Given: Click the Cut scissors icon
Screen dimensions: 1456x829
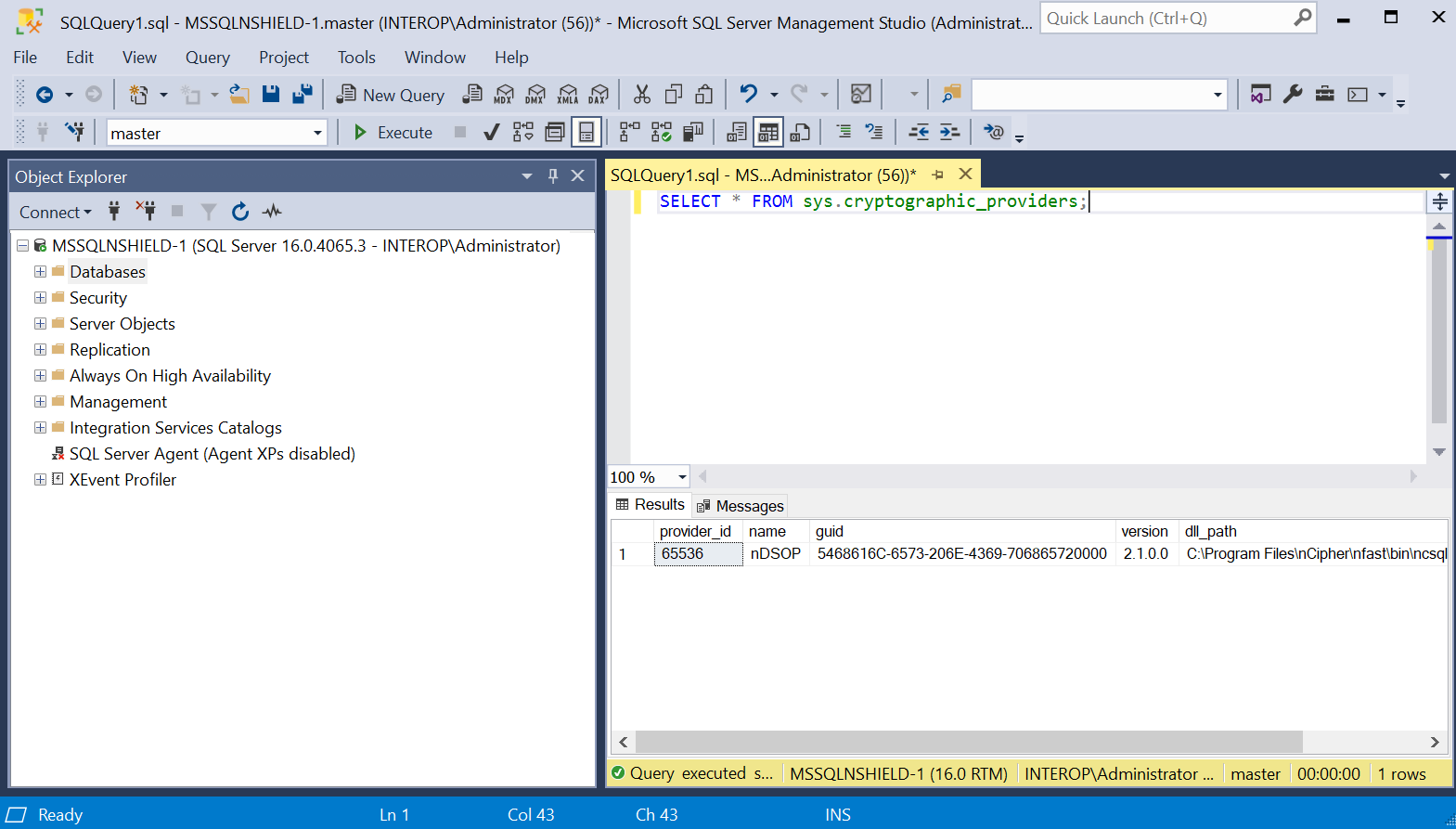Looking at the screenshot, I should coord(641,94).
